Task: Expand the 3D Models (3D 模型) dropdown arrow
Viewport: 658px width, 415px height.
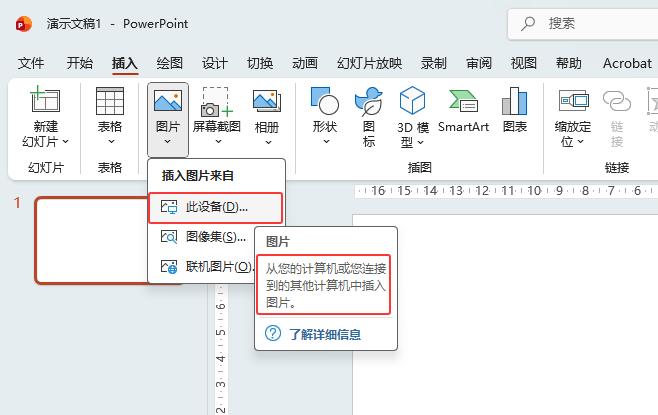Action: coord(420,143)
